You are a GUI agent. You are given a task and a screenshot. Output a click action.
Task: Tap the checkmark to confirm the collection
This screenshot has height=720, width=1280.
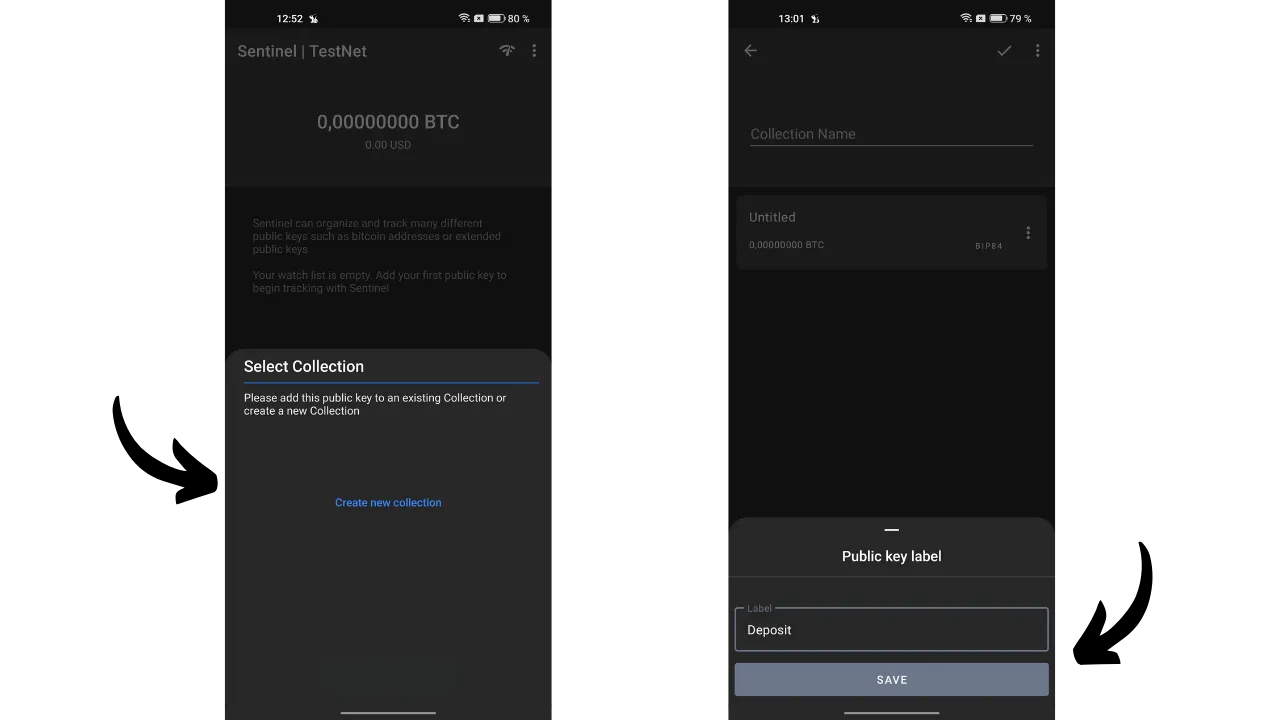[1004, 51]
